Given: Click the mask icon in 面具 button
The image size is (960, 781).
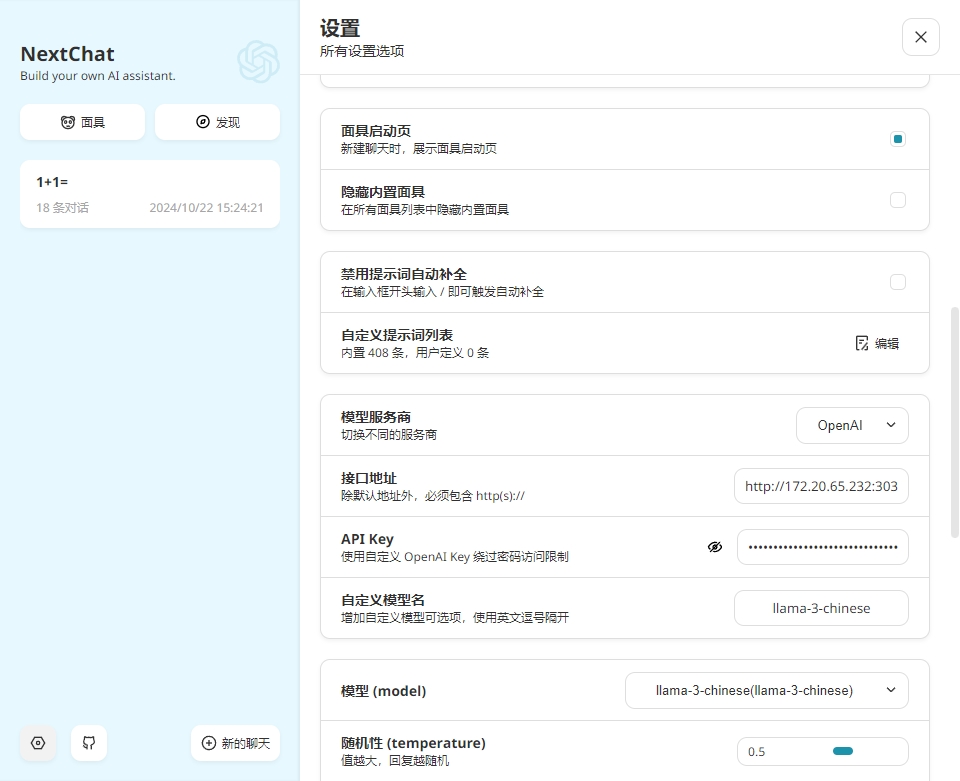Looking at the screenshot, I should [x=68, y=122].
